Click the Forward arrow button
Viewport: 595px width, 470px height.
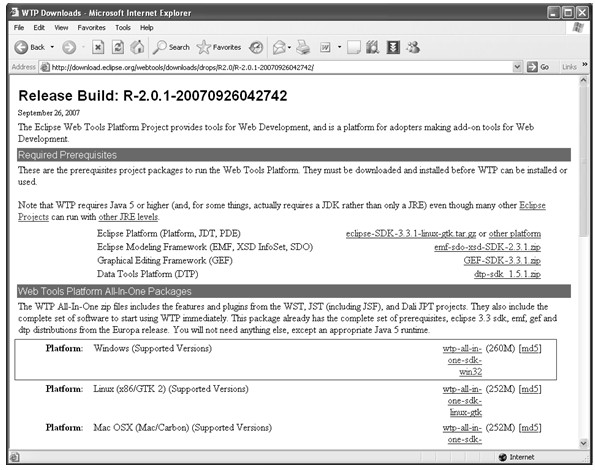click(69, 47)
